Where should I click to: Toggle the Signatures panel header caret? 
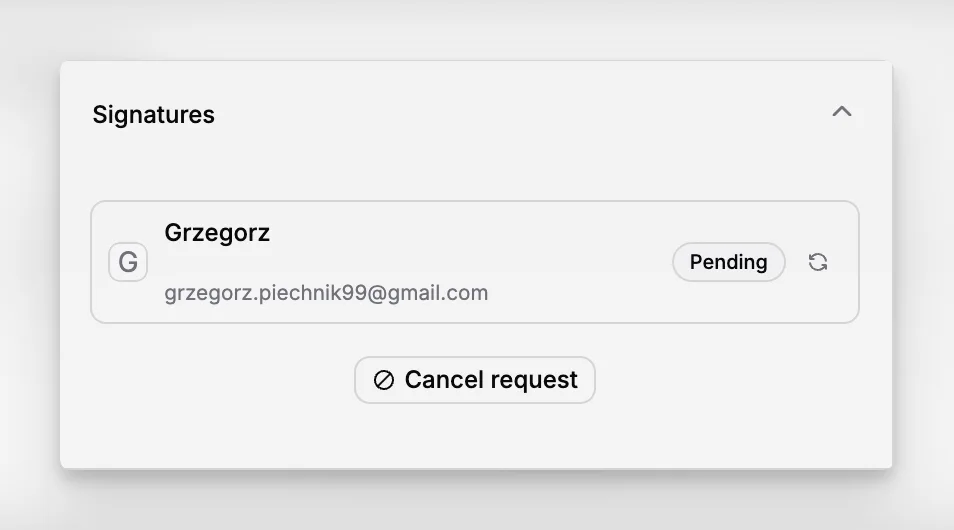841,112
